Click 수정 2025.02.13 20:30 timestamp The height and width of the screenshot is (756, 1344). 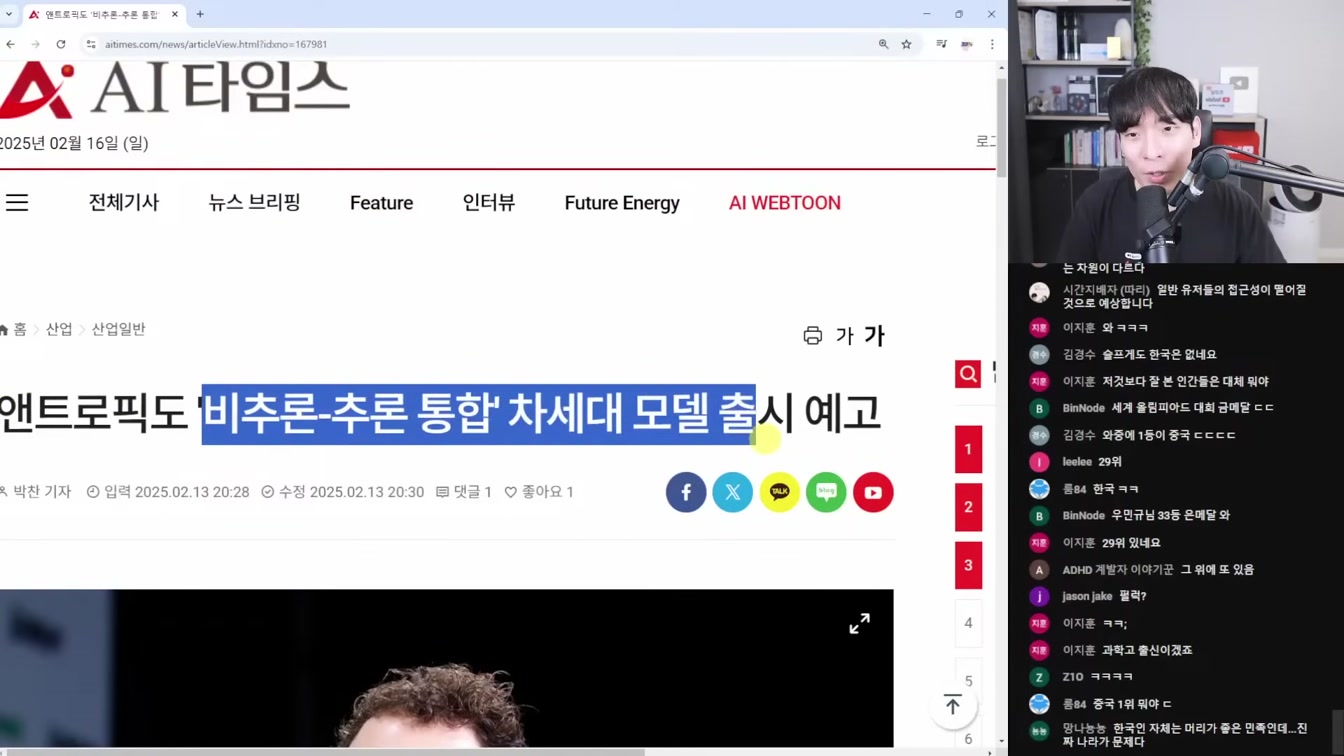343,492
